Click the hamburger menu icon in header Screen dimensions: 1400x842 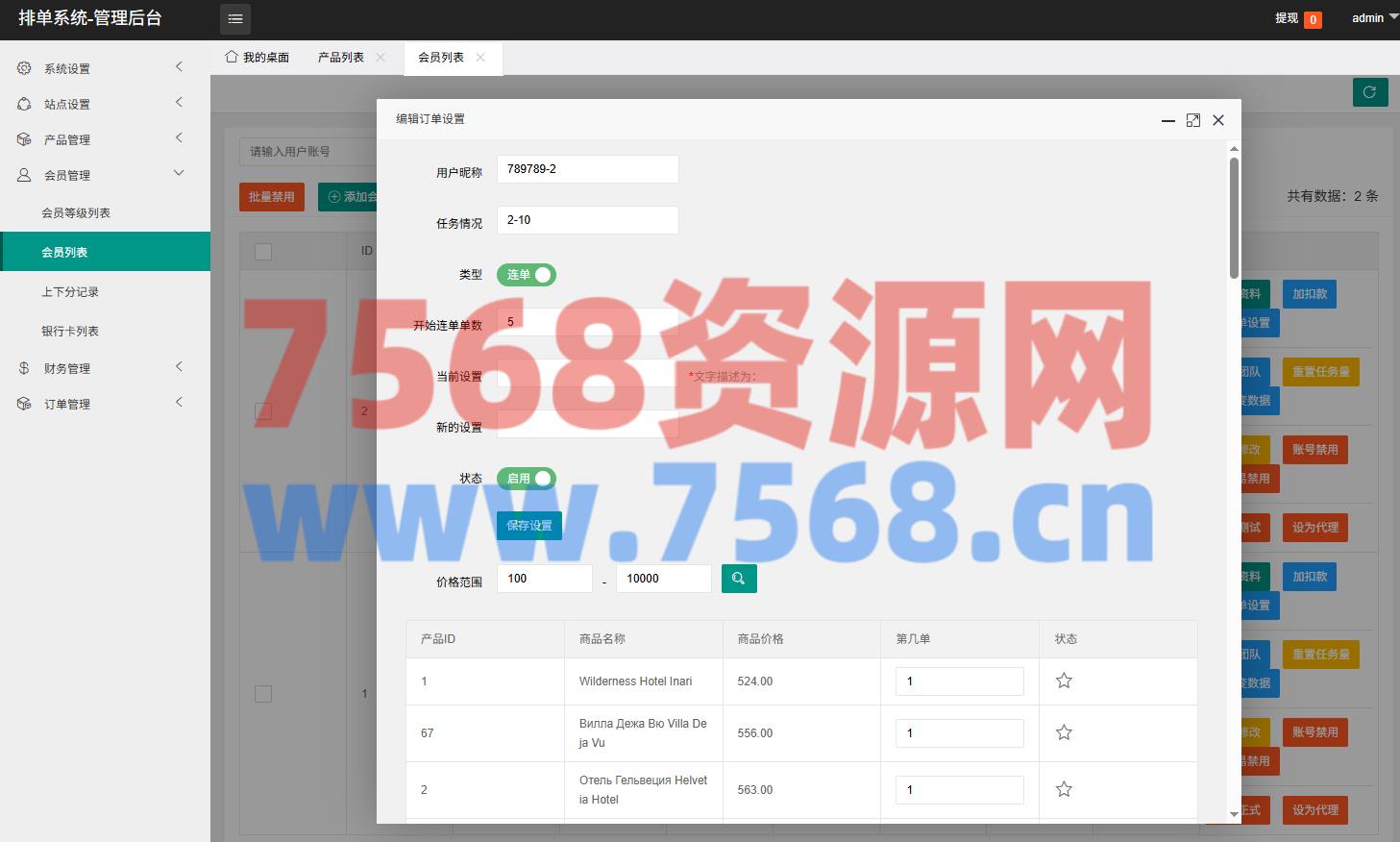tap(235, 19)
